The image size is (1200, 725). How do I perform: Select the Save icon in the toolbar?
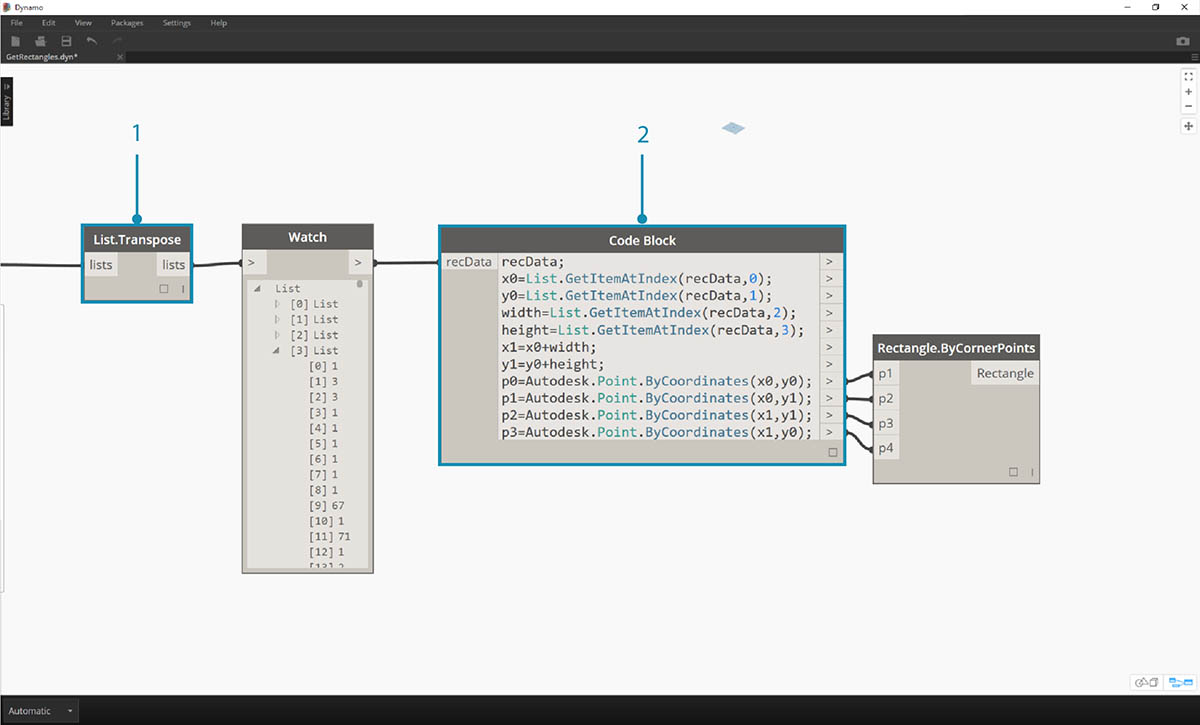[x=65, y=41]
